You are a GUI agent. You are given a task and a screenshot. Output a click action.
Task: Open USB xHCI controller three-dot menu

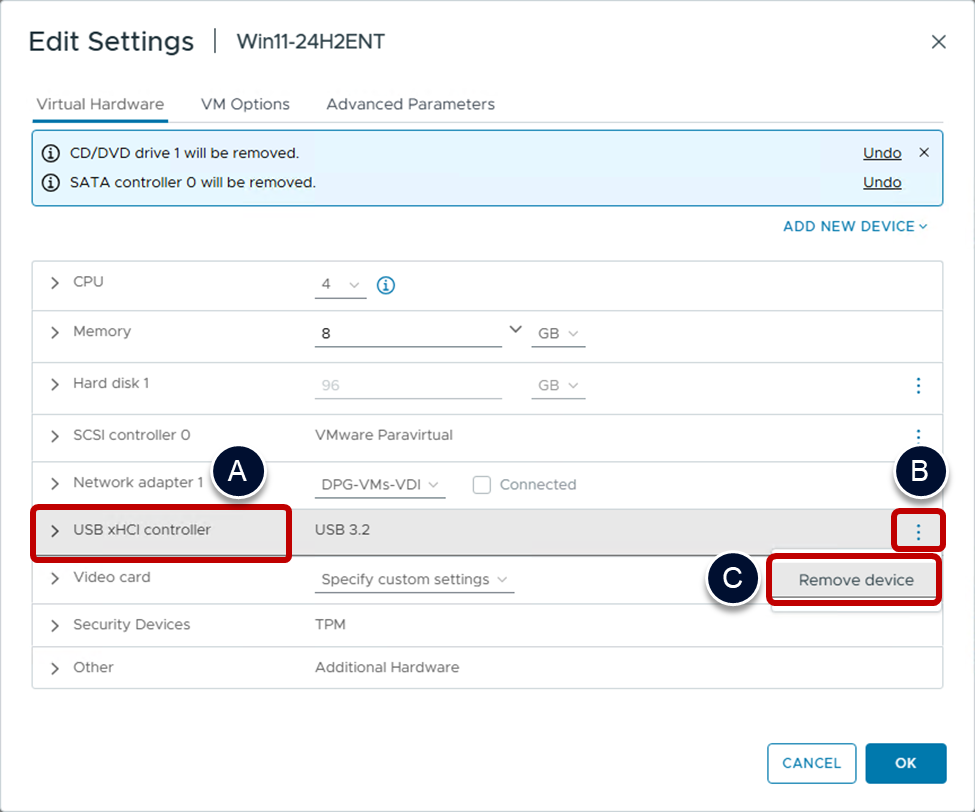[918, 532]
